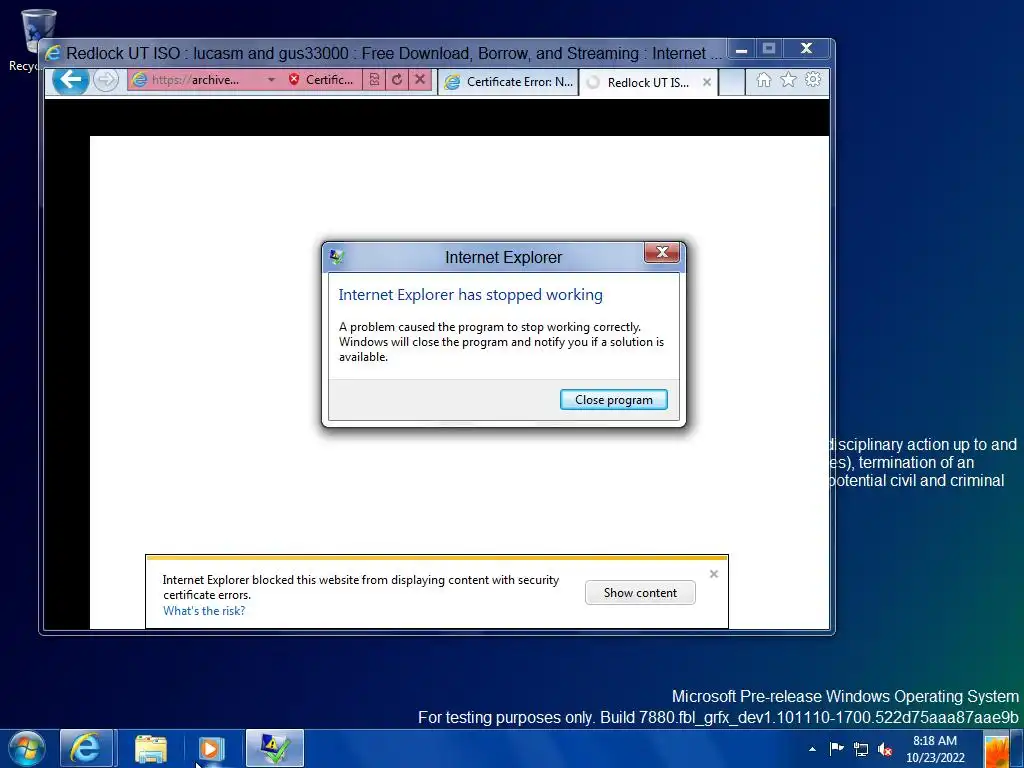Toggle the Compatibility View icon

click(x=374, y=80)
